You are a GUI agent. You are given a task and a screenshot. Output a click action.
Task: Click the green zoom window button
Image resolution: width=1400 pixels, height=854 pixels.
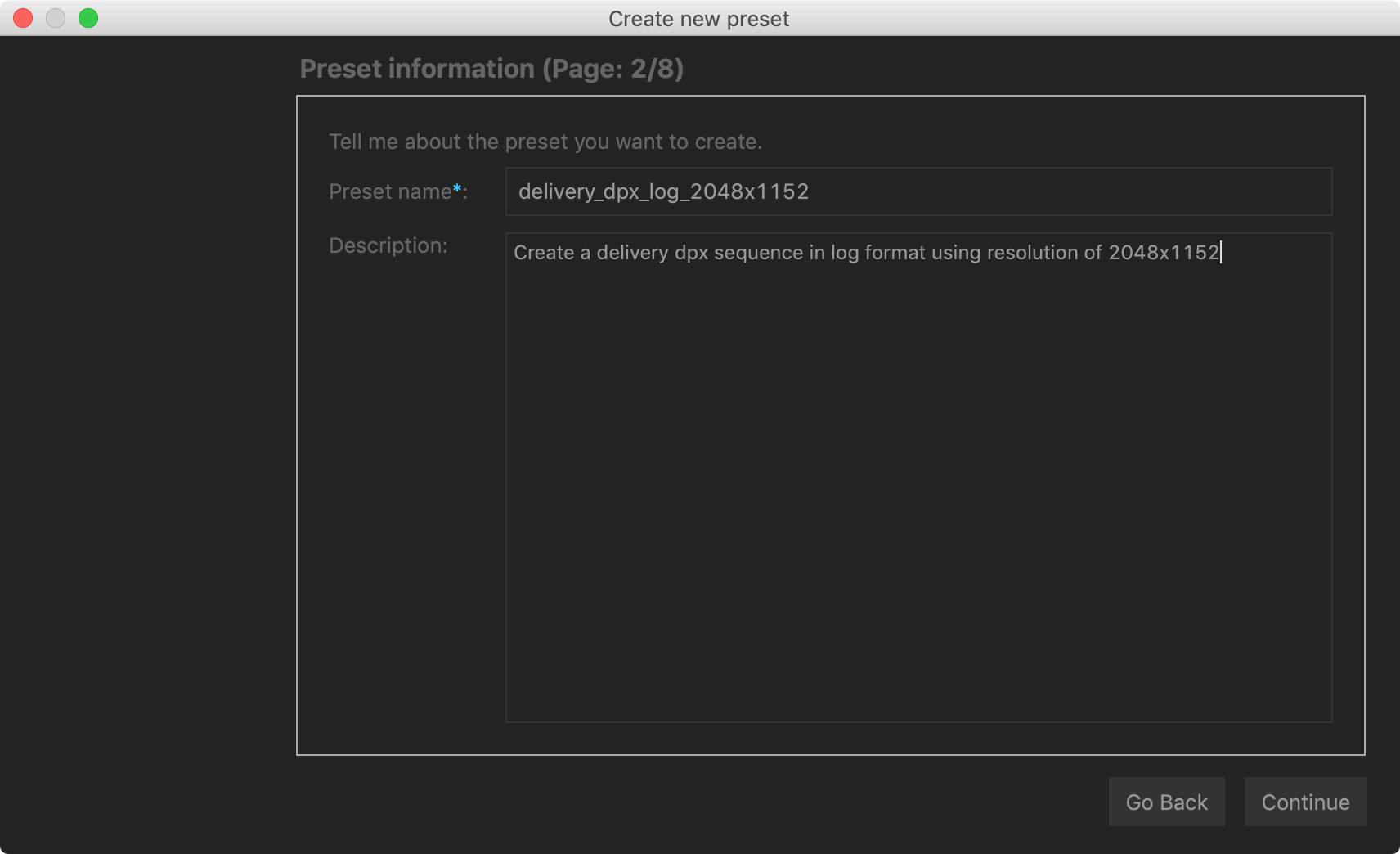(88, 18)
